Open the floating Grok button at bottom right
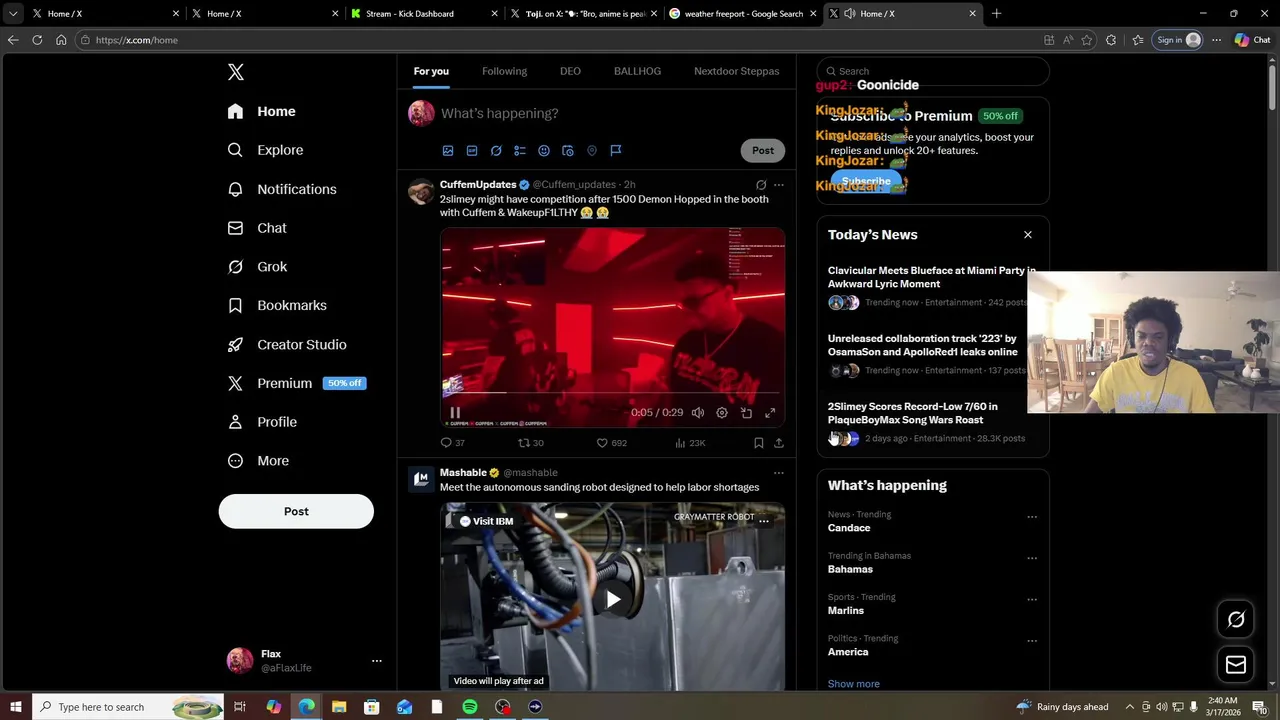Screen dimensions: 1280x720 tap(1236, 620)
